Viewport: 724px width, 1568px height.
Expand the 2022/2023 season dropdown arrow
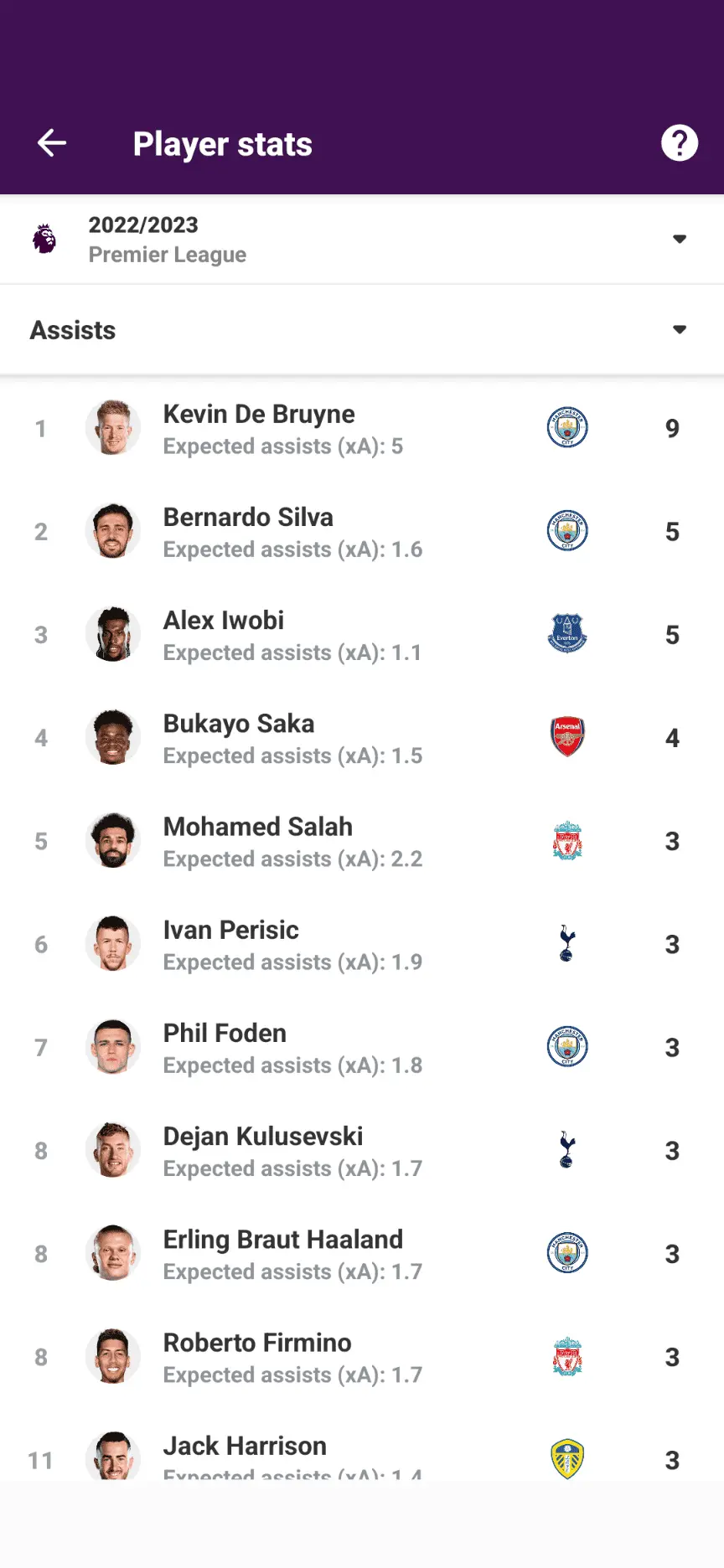tap(680, 240)
